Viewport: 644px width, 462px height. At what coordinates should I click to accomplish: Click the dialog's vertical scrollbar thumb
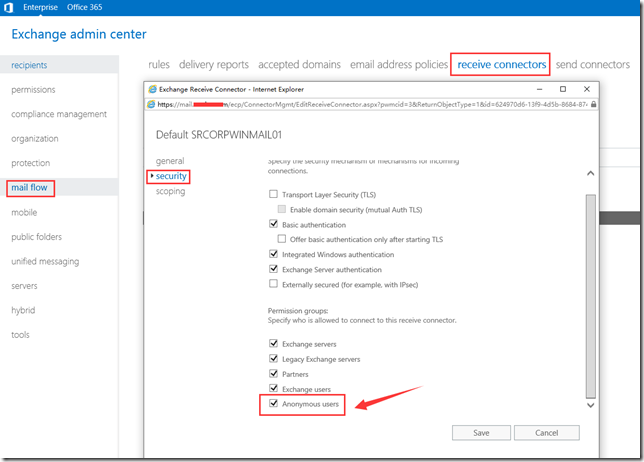pyautogui.click(x=591, y=296)
